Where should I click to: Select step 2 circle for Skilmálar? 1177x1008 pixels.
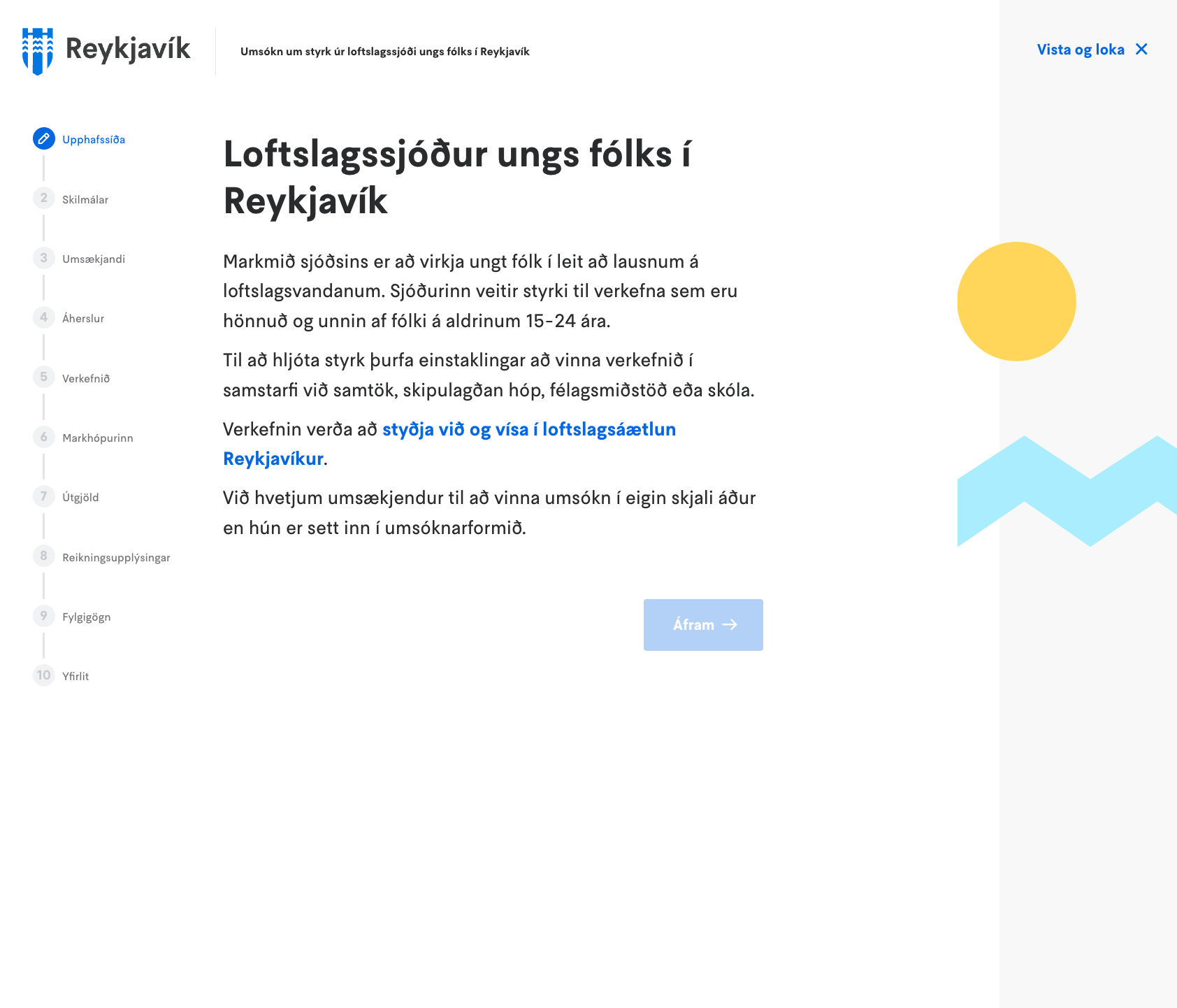click(x=44, y=199)
